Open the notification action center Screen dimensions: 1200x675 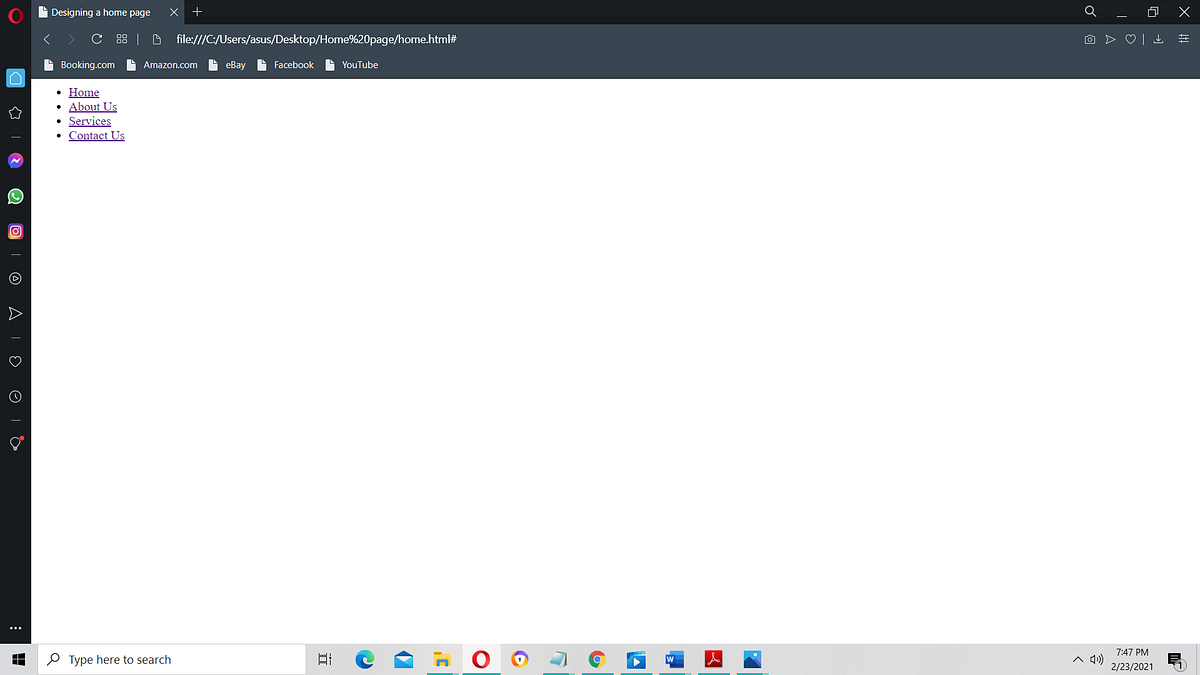tap(1176, 660)
